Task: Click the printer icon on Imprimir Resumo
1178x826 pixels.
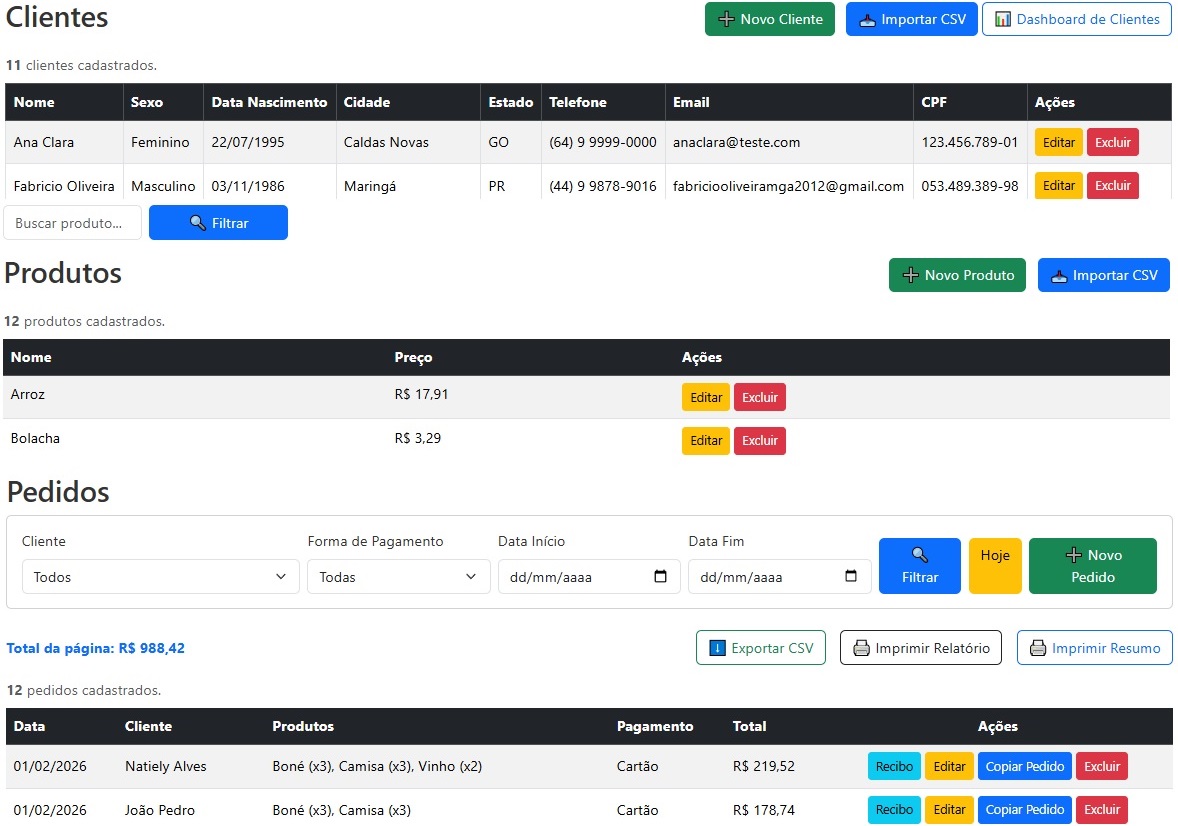Action: 1038,648
